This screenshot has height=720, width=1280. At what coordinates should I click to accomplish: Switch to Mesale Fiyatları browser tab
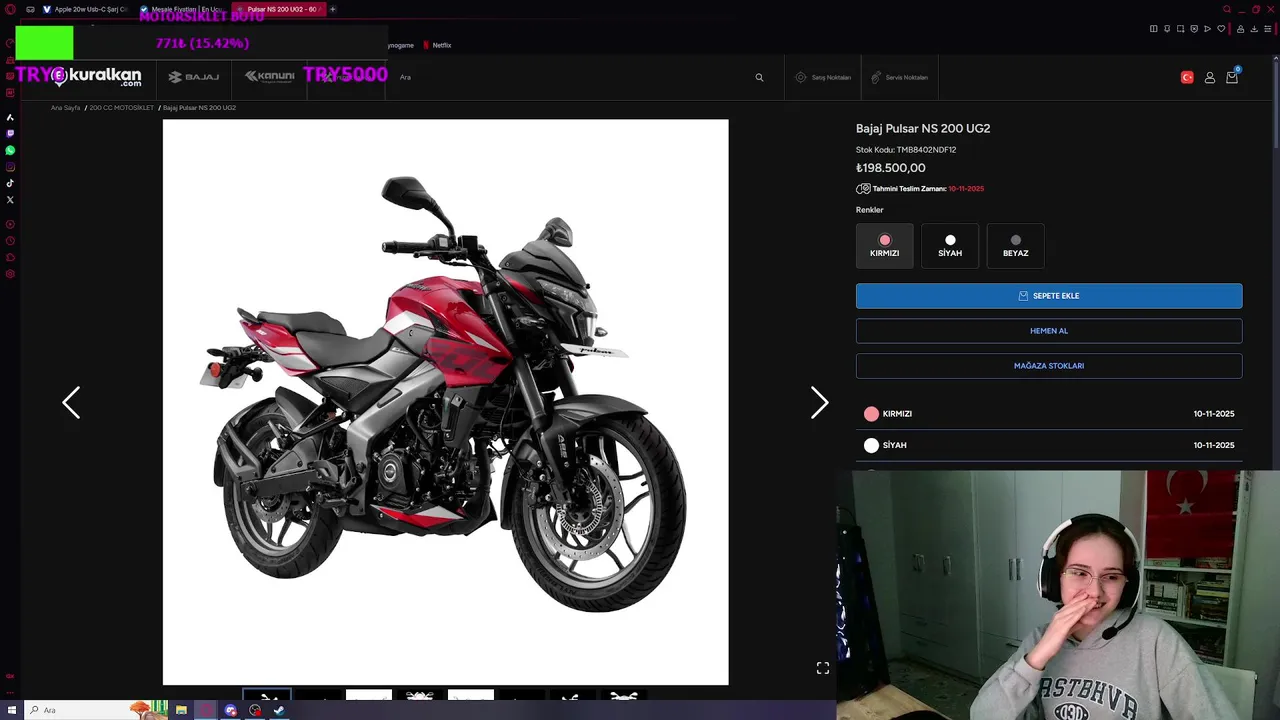[182, 9]
